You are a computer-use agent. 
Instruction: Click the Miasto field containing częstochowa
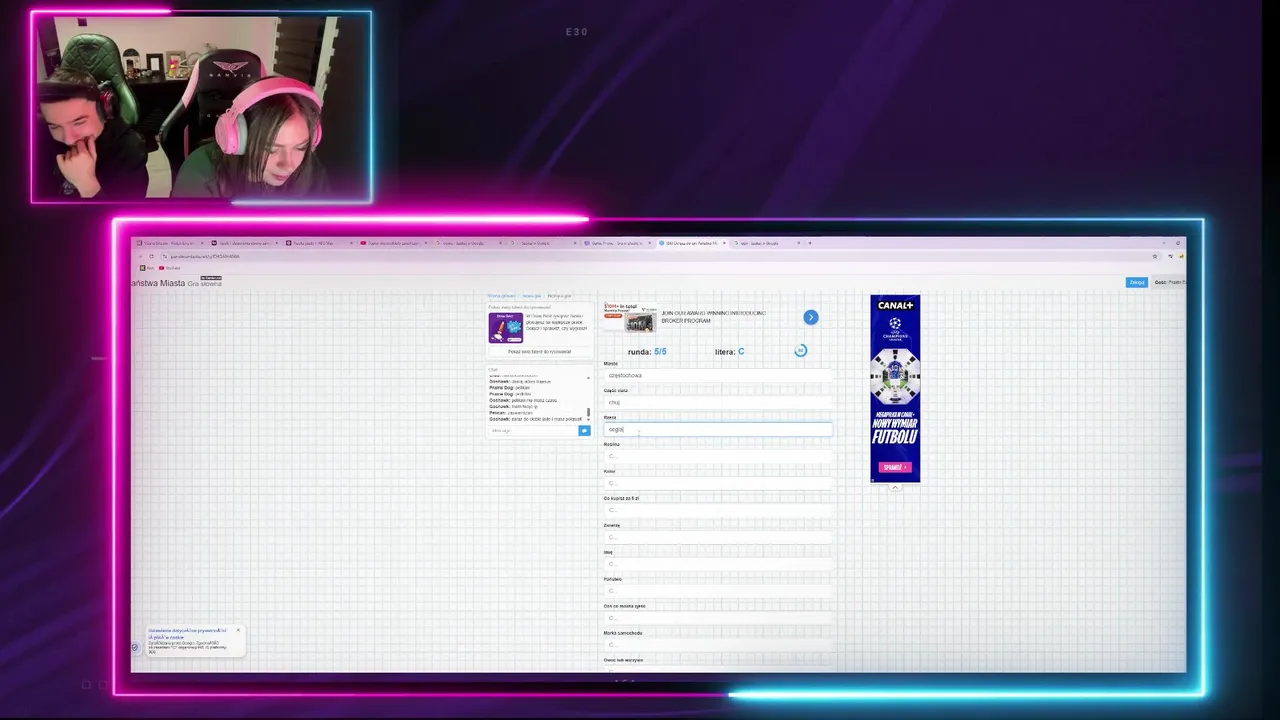718,376
